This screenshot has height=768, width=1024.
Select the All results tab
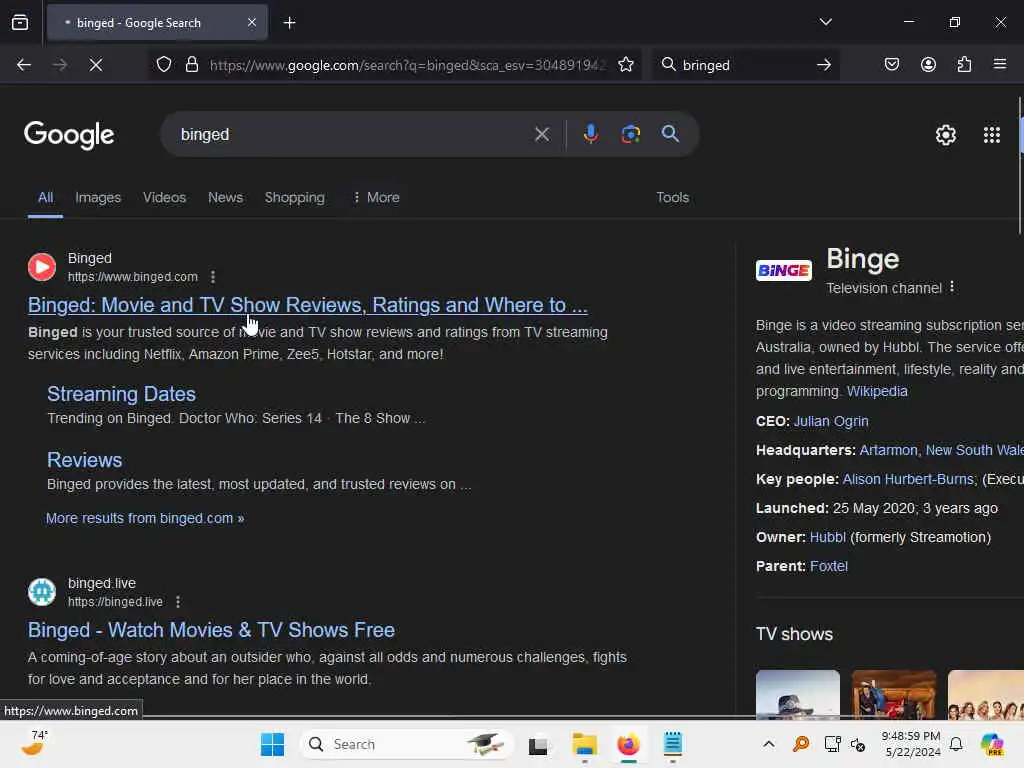[45, 197]
